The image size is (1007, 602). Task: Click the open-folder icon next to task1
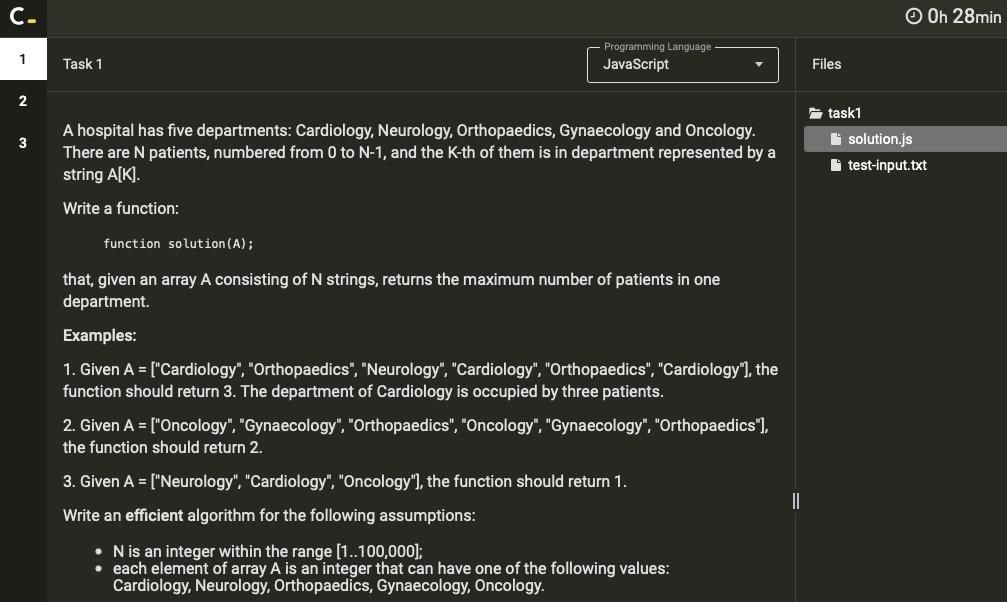(x=817, y=113)
